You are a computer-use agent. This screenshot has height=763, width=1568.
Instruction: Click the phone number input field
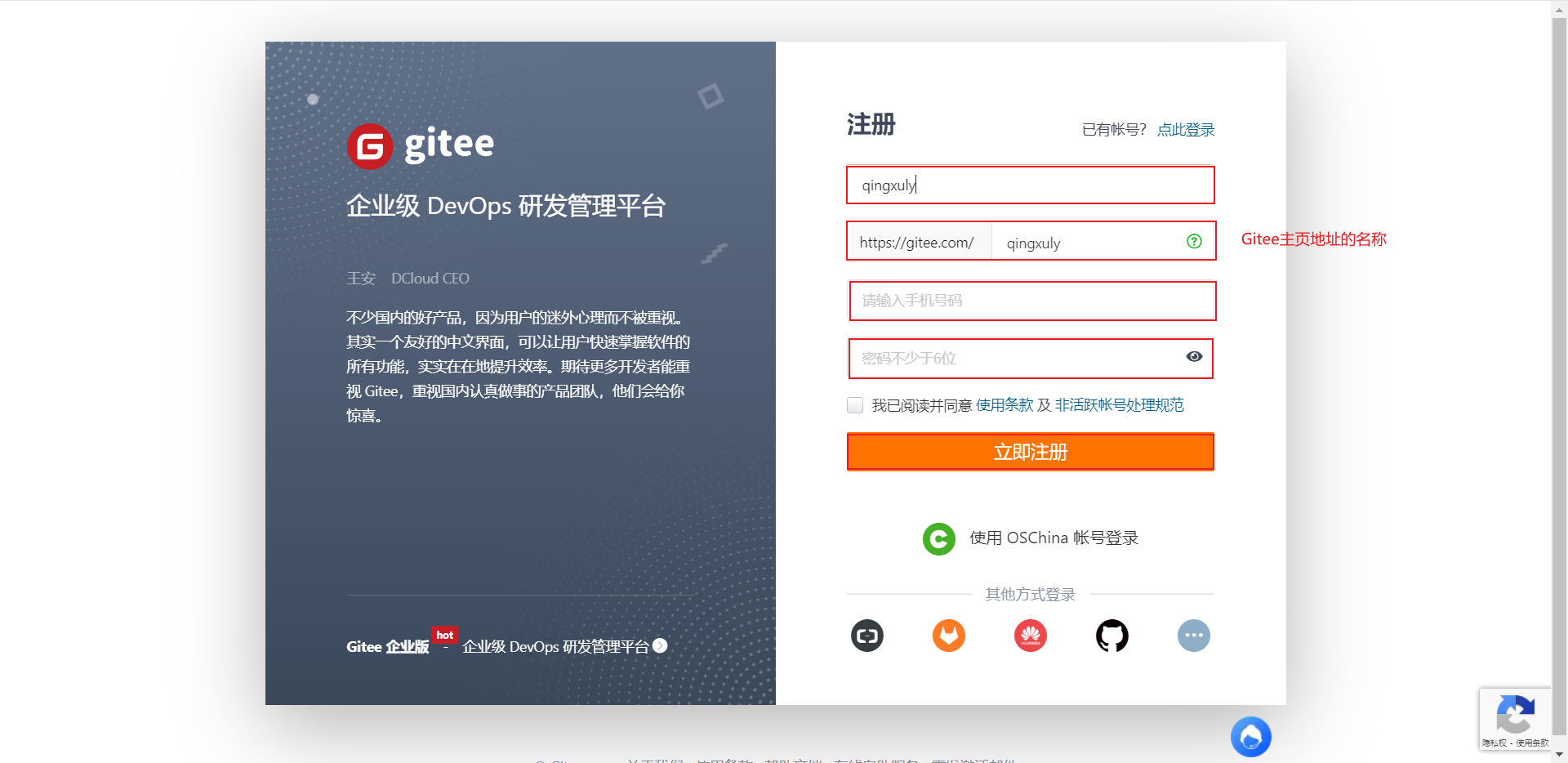tap(1031, 301)
